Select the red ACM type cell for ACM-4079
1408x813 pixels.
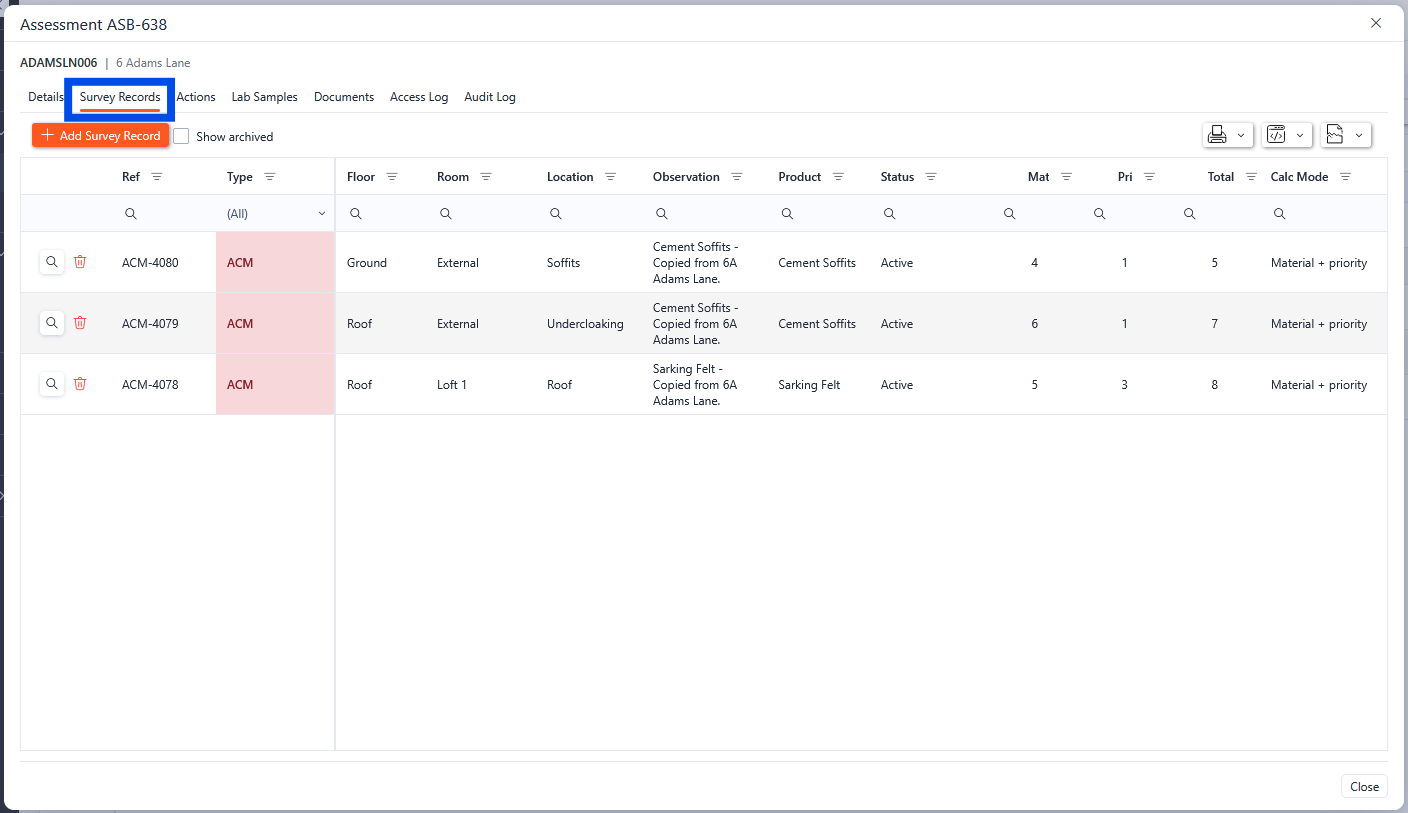pyautogui.click(x=275, y=324)
